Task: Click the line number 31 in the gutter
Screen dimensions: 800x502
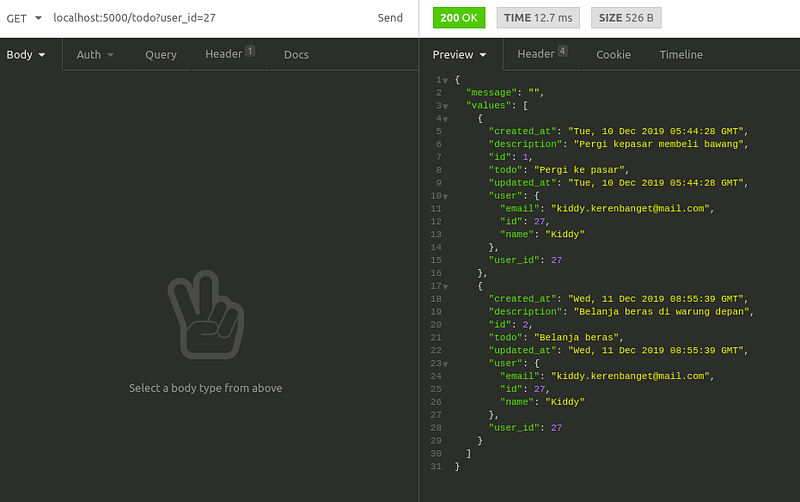Action: point(436,466)
